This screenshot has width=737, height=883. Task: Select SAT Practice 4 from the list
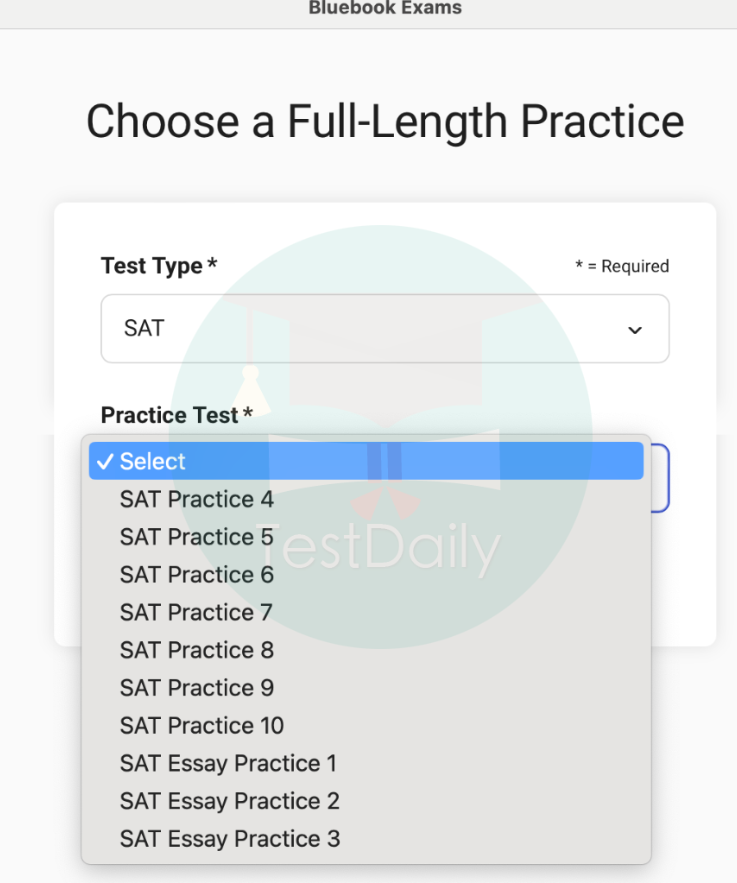pos(197,500)
